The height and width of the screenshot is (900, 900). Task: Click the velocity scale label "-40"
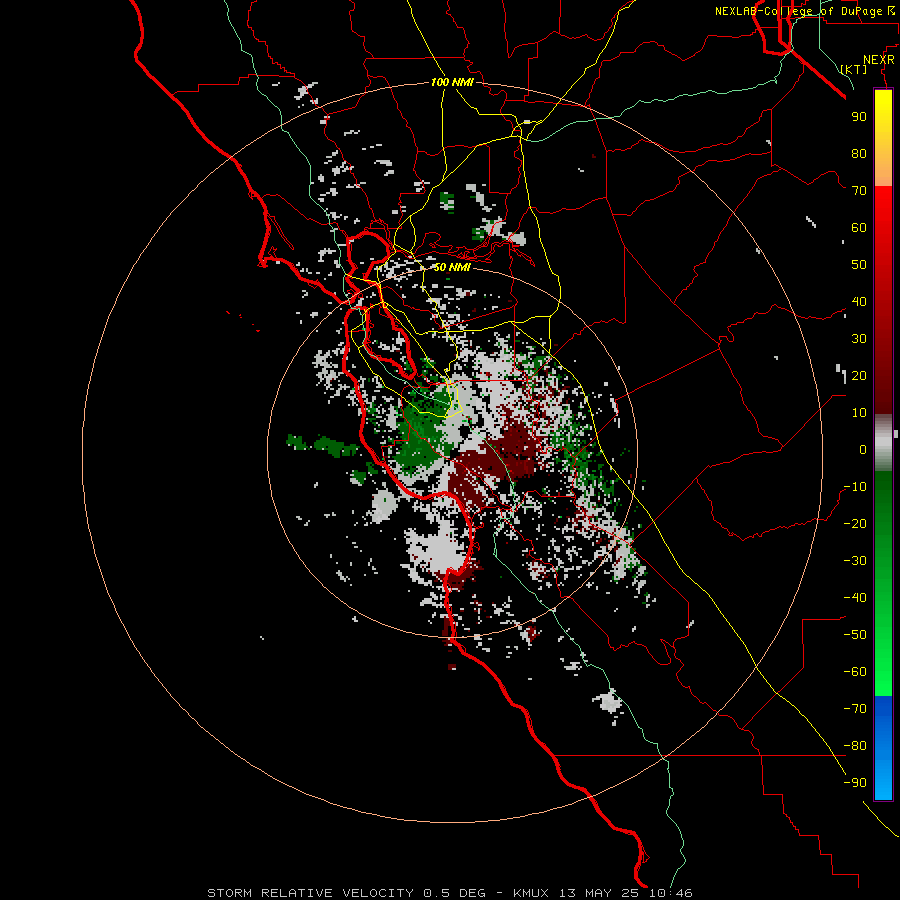[x=855, y=598]
